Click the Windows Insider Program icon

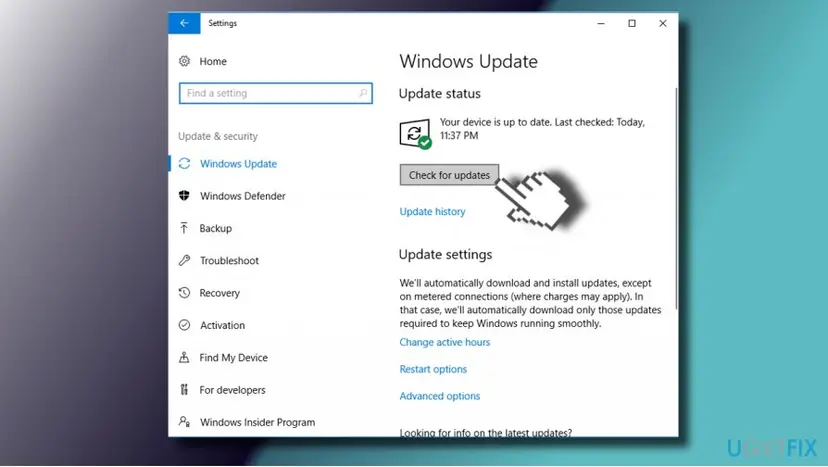coord(184,422)
